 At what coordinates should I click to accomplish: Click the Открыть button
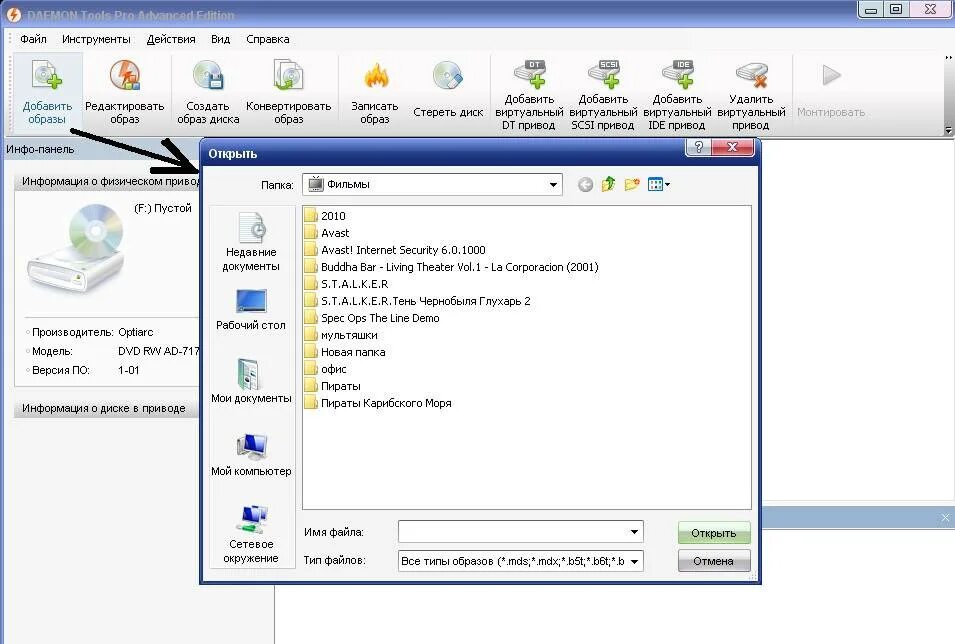coord(714,533)
